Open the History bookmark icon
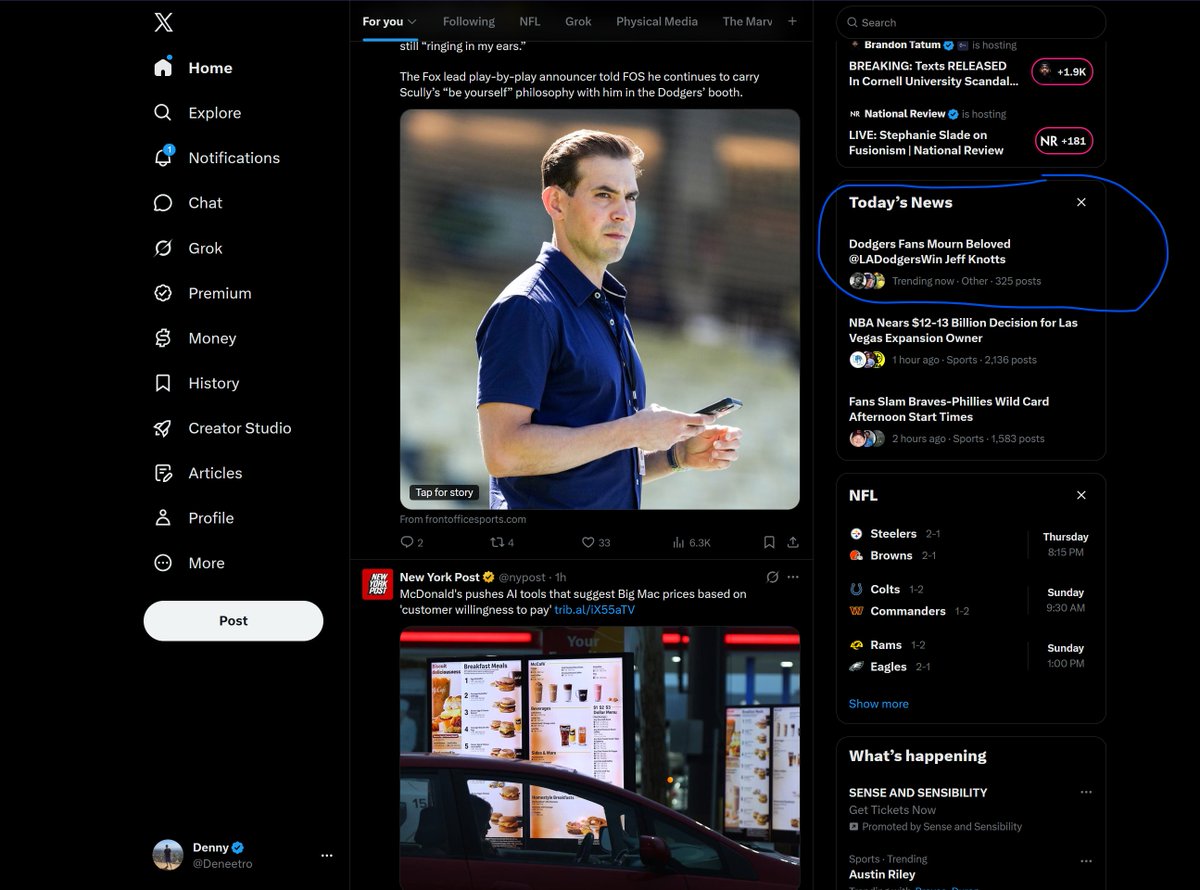 pyautogui.click(x=163, y=383)
